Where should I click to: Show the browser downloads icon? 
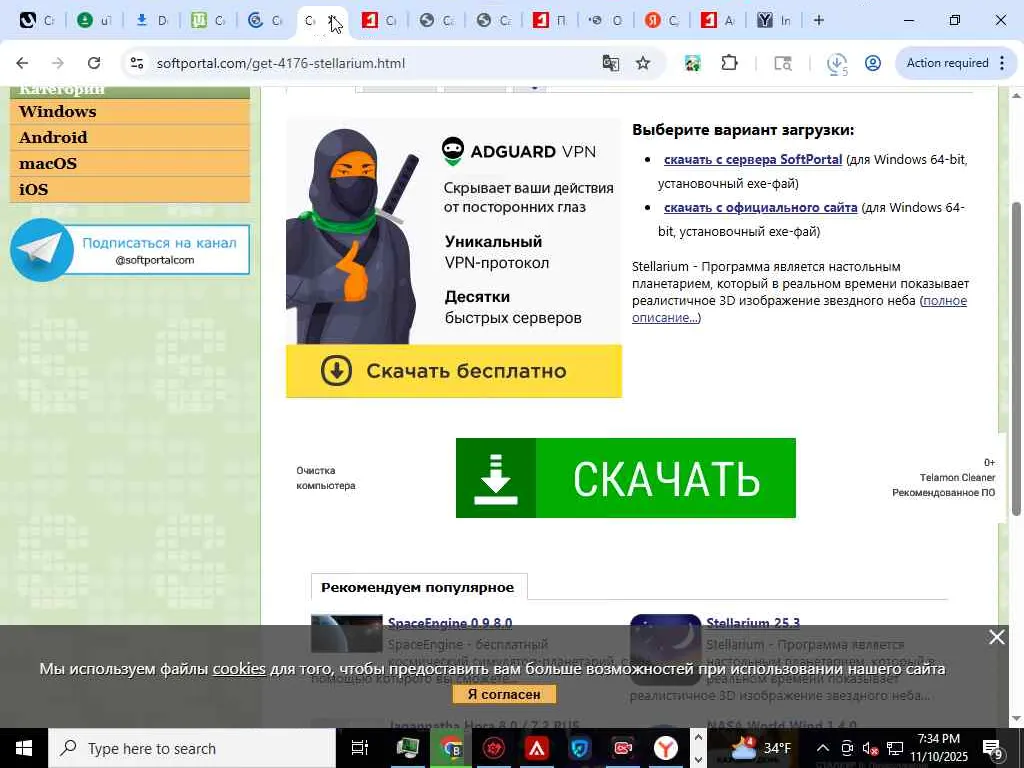point(837,63)
